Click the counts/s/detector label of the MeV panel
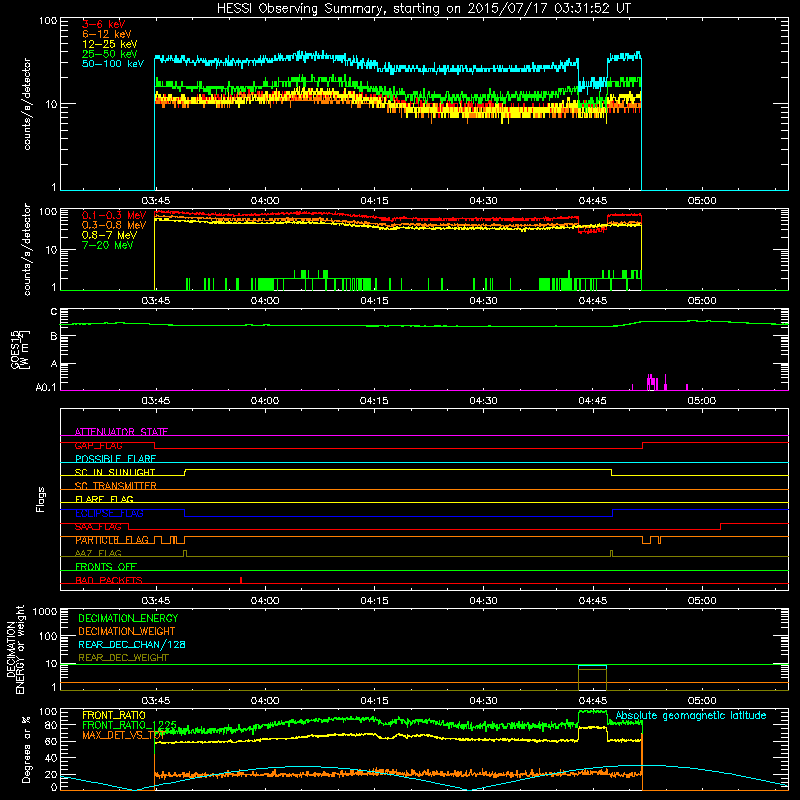 point(27,250)
